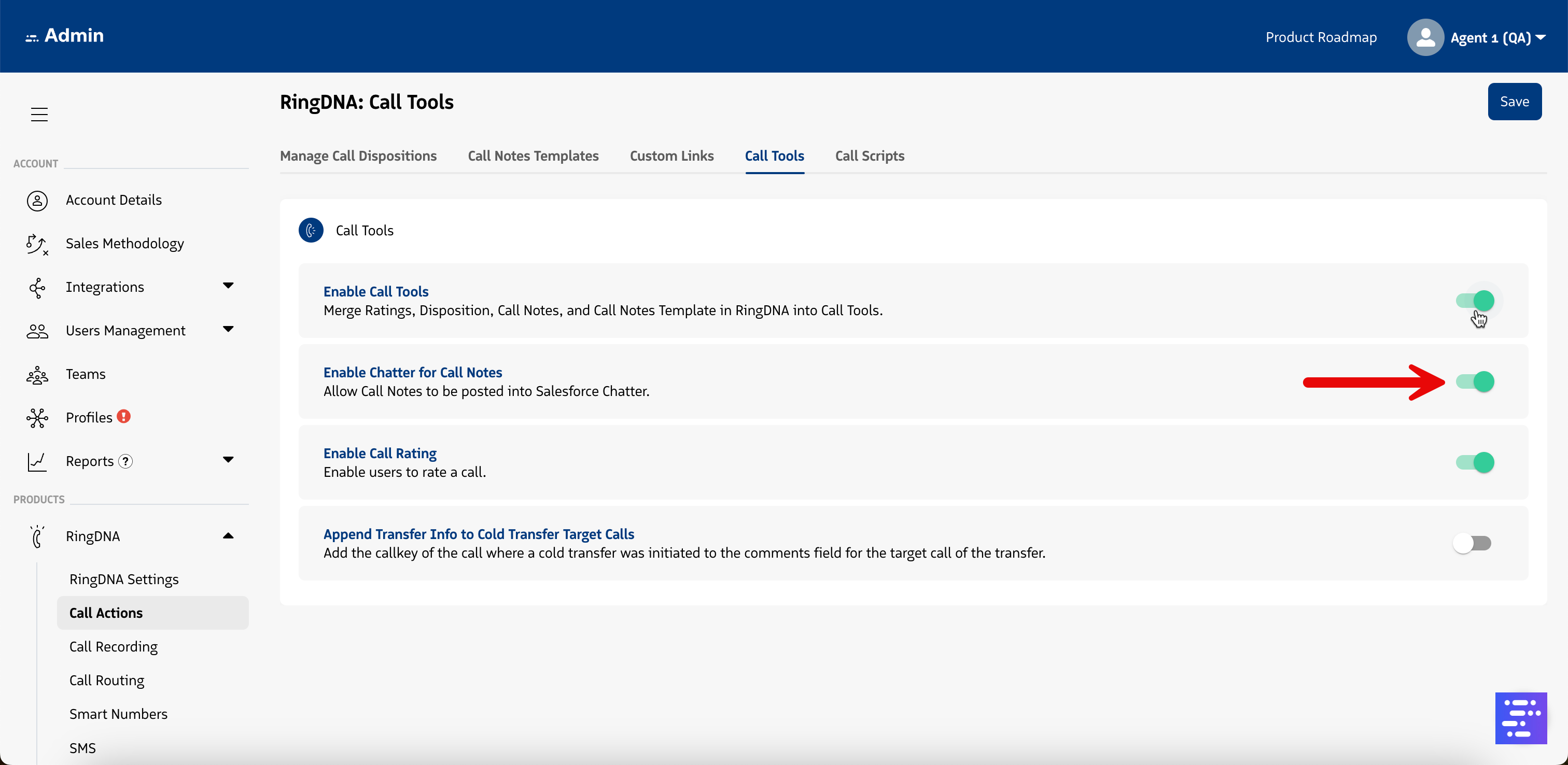Open Manage Call Dispositions tab
Screen dimensions: 1568x765
[x=358, y=156]
